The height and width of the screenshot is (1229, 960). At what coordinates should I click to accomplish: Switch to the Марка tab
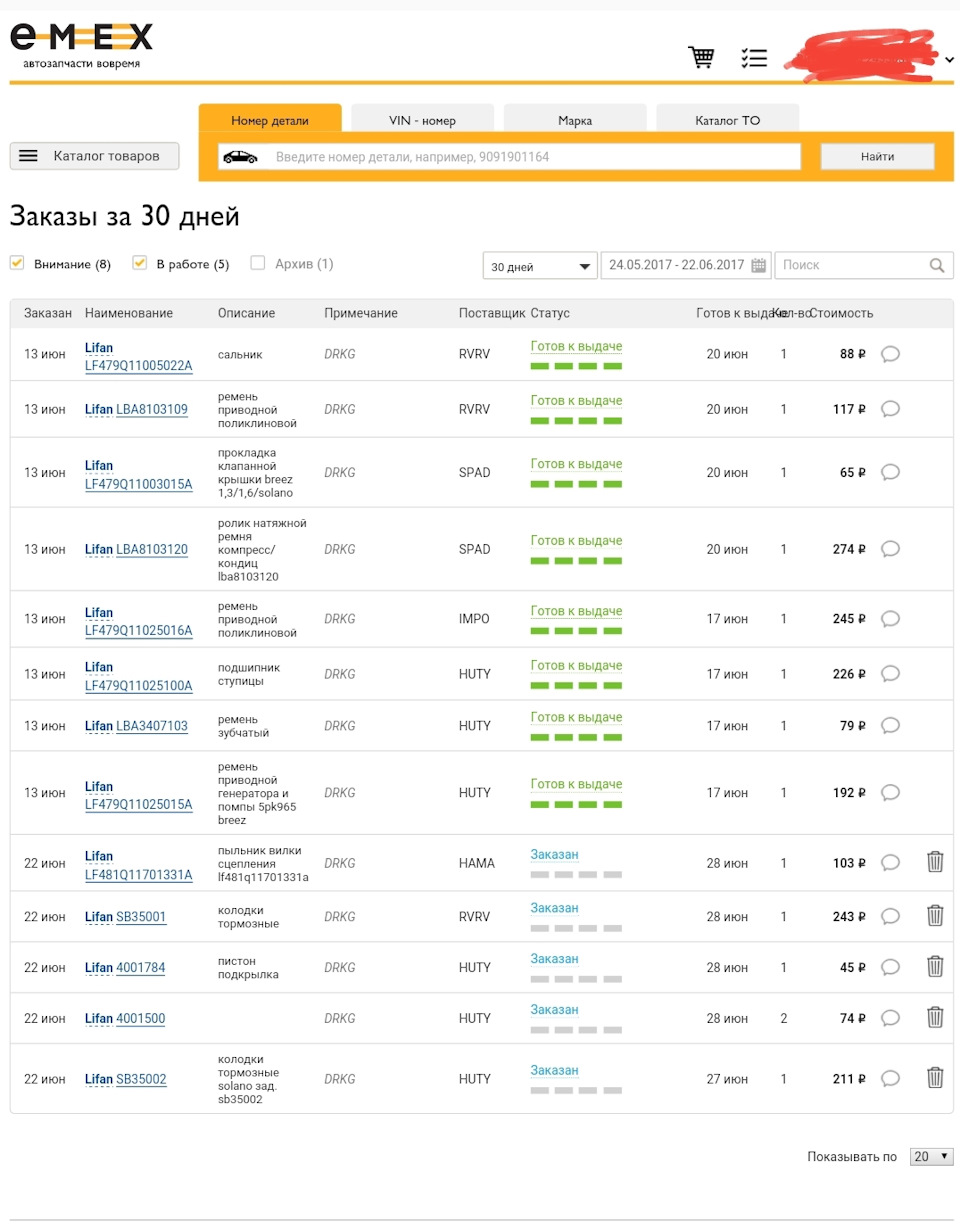(x=575, y=119)
